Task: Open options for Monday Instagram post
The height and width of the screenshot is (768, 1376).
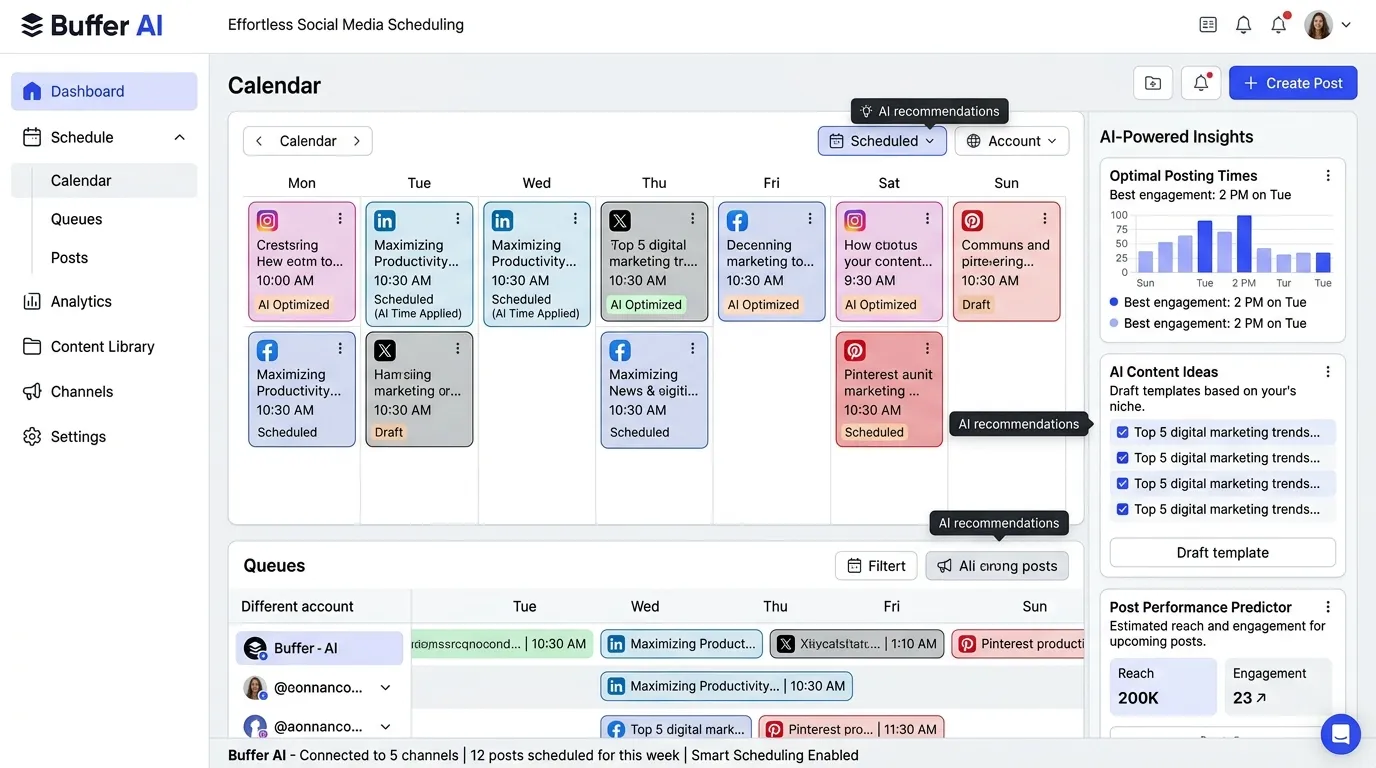Action: pyautogui.click(x=340, y=219)
